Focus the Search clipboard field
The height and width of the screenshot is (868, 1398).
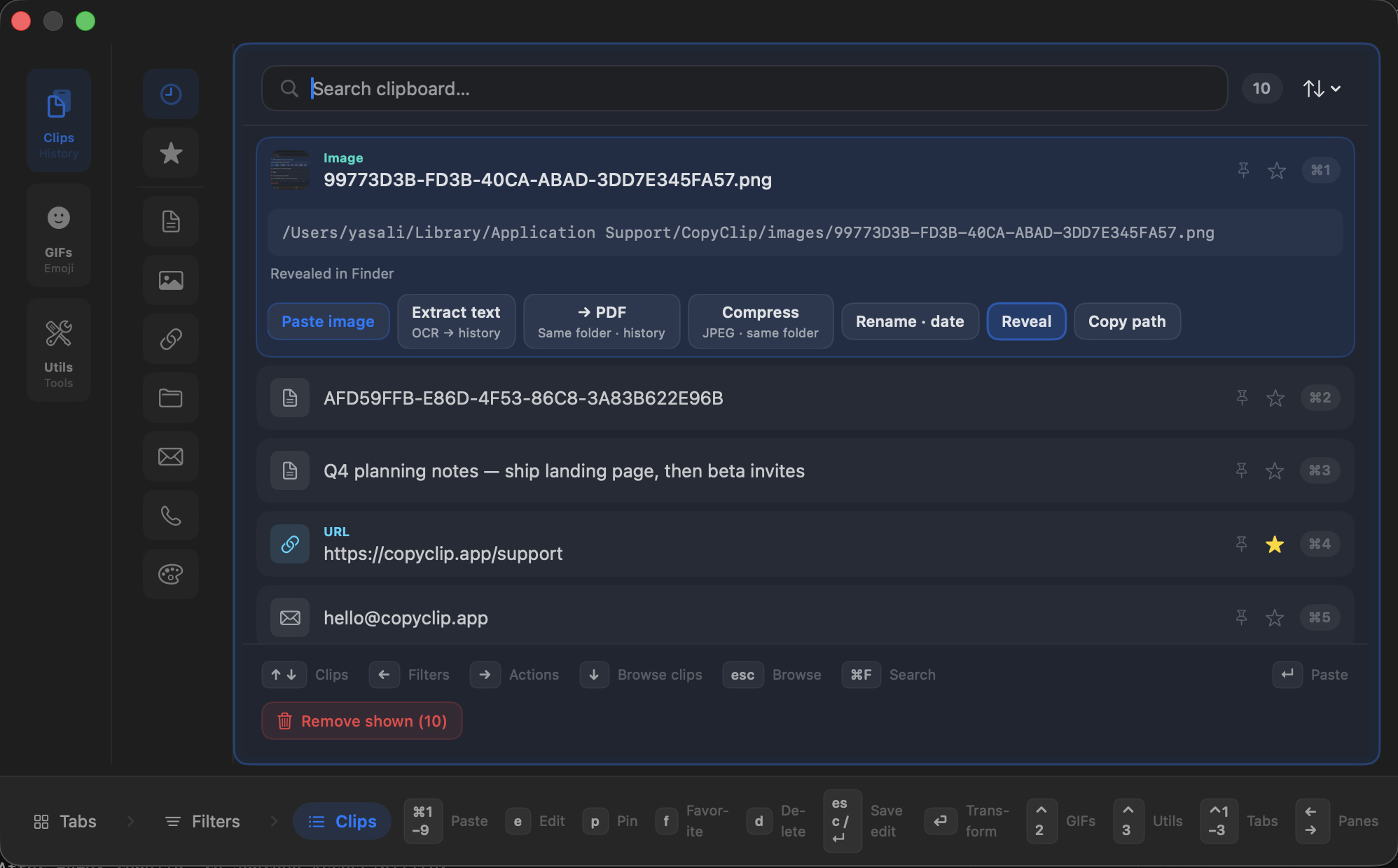[745, 88]
